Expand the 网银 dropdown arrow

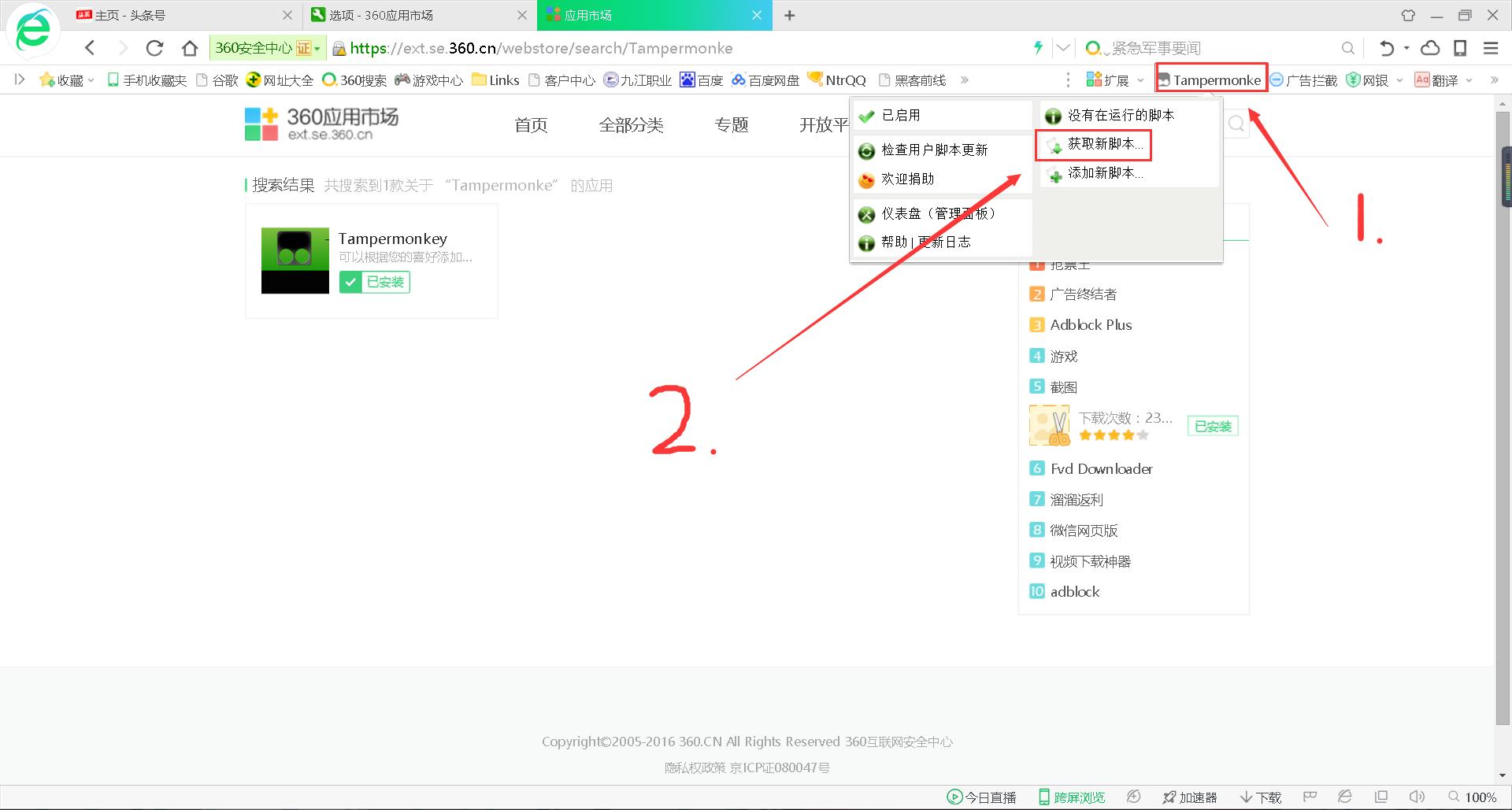pyautogui.click(x=1399, y=80)
